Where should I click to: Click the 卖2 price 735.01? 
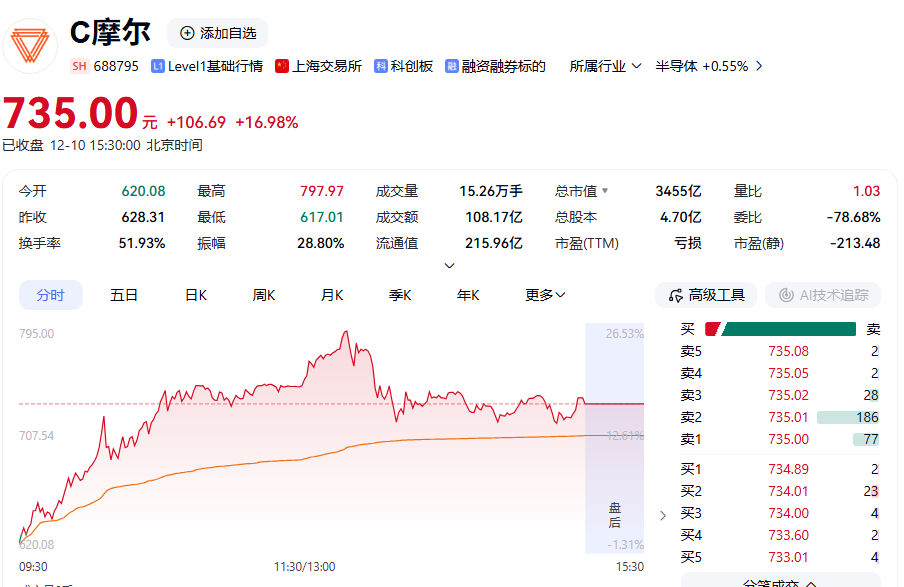coord(788,417)
